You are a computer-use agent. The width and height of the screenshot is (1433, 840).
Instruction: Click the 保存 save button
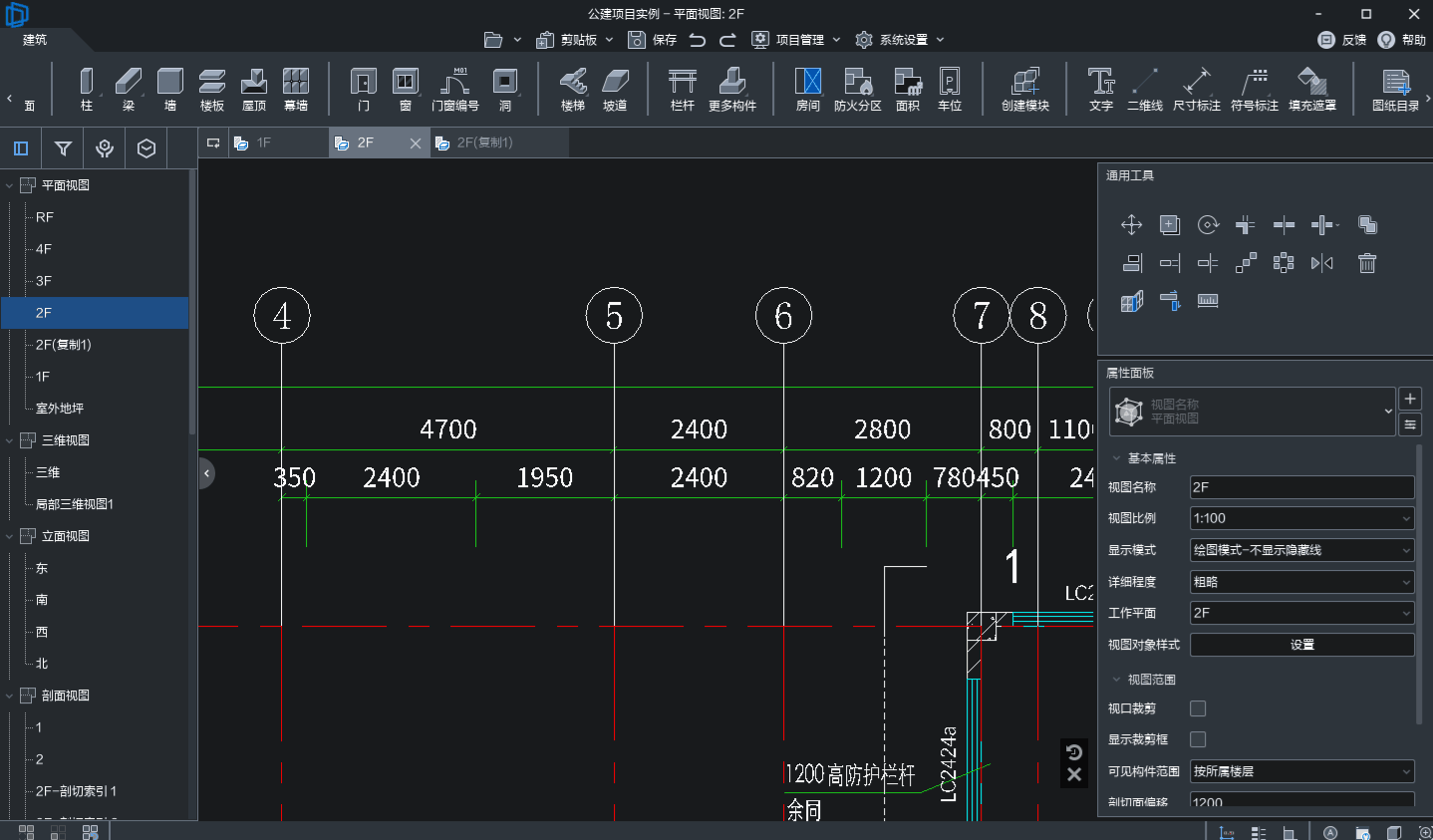653,40
